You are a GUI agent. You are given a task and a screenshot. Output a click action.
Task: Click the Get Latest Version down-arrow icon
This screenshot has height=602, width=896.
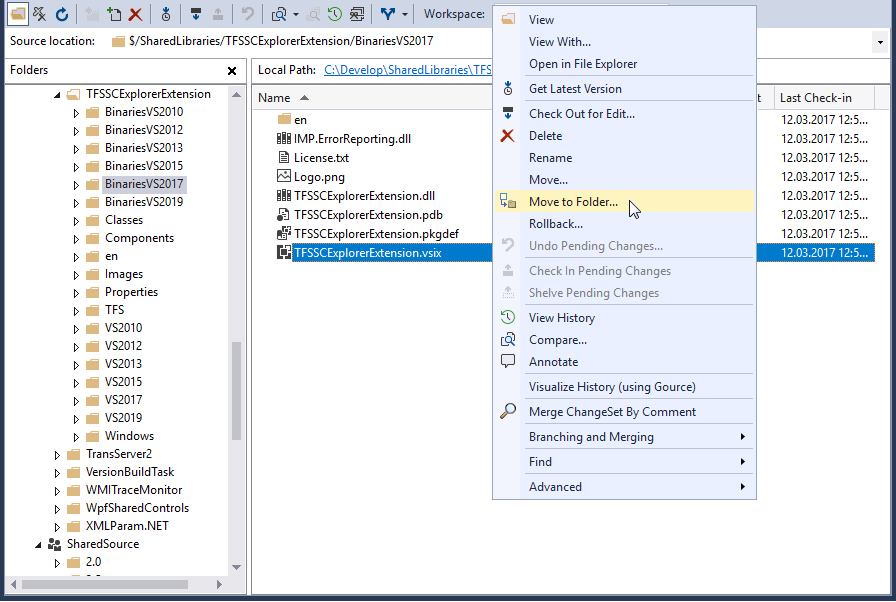coord(166,14)
